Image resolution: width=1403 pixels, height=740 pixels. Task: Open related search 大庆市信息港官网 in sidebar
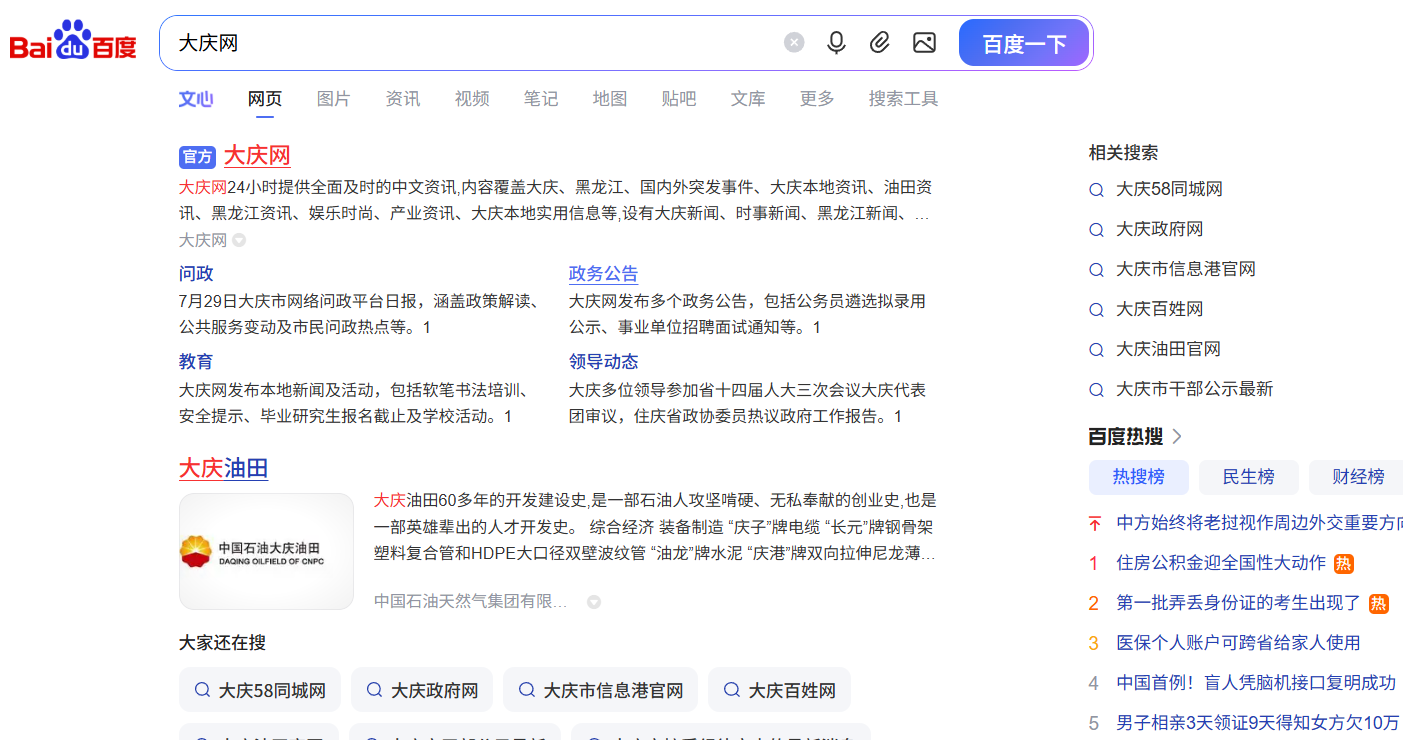coord(1186,269)
